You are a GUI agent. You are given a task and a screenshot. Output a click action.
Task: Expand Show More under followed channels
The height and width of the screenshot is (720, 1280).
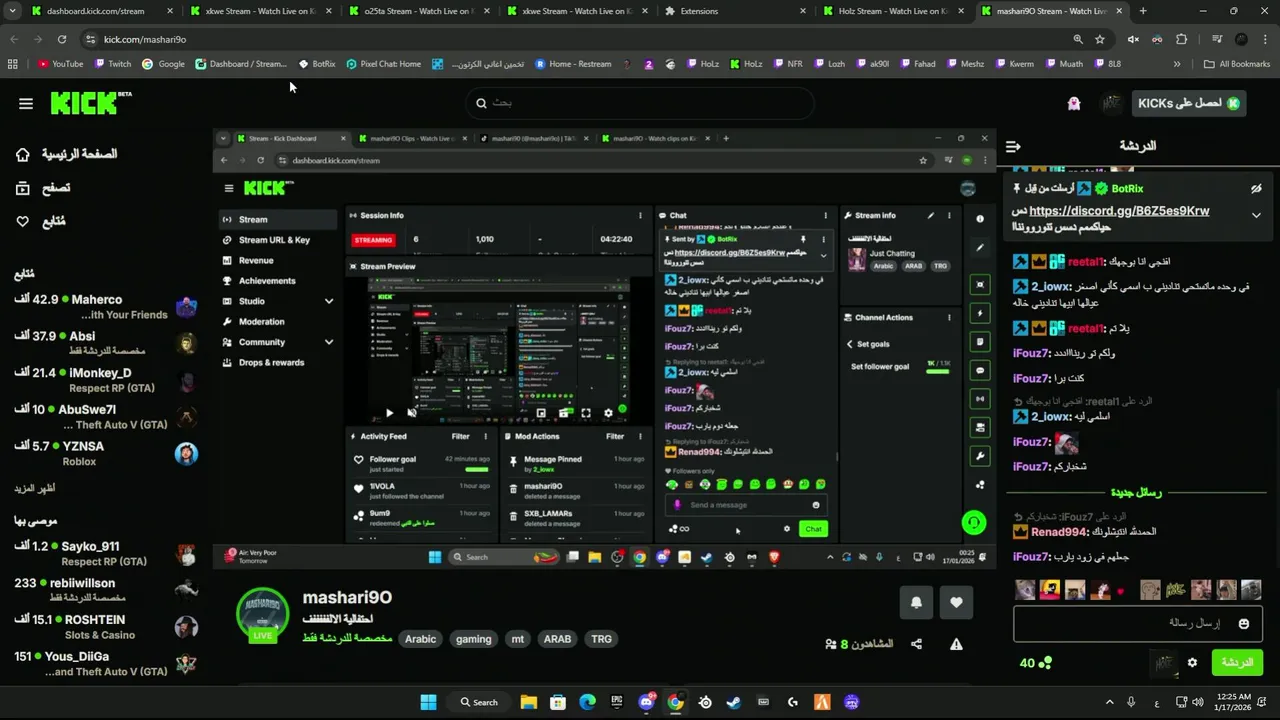coord(35,489)
